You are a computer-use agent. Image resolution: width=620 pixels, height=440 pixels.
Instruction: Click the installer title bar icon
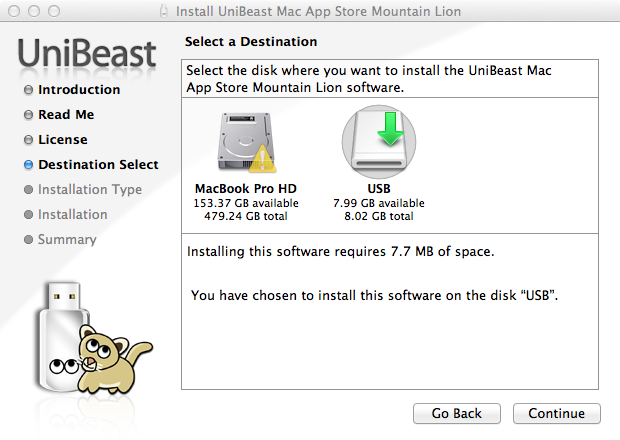pos(165,15)
